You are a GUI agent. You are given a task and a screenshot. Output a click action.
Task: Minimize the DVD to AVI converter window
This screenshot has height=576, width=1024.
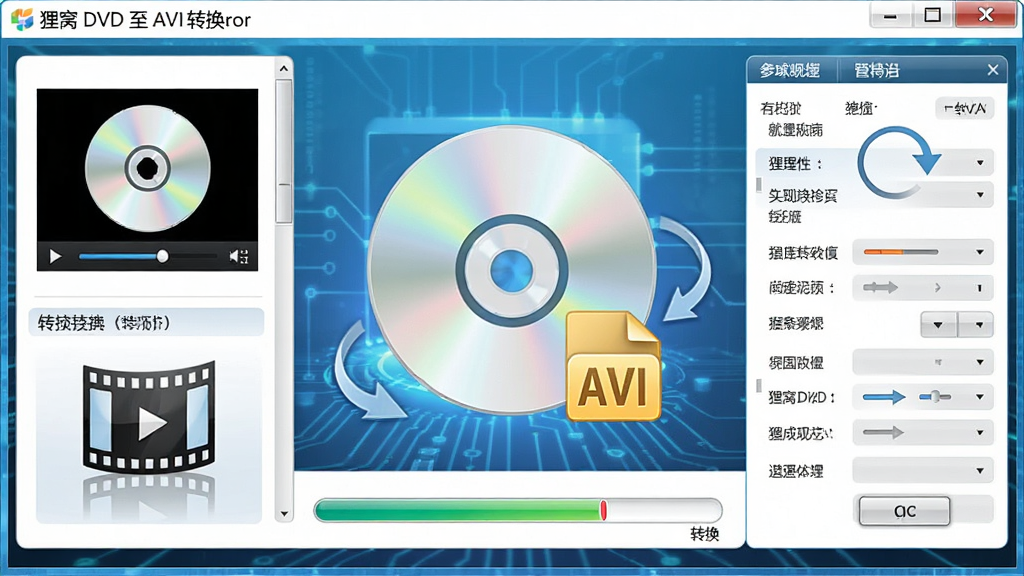click(890, 16)
